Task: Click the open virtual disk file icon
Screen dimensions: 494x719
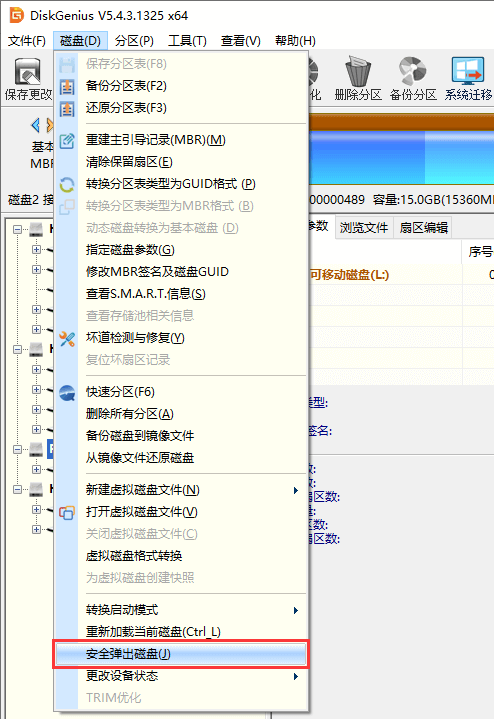Action: tap(67, 512)
